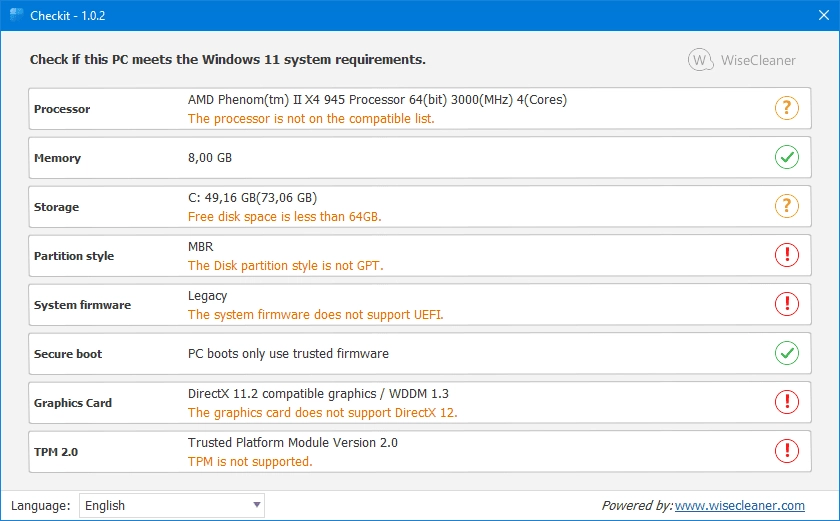Click the 'Checkit - 1.0.2' window title
This screenshot has height=521, width=840.
click(68, 16)
